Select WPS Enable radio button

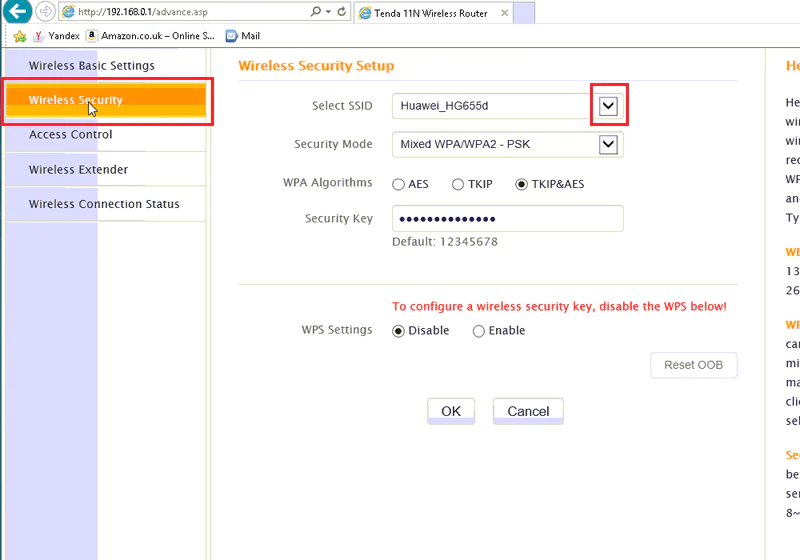point(479,331)
